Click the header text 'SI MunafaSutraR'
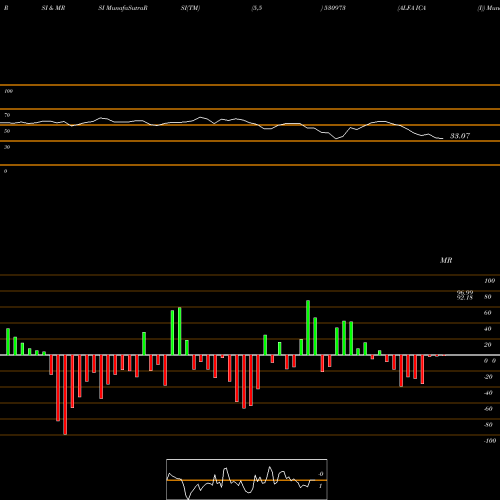This screenshot has height=500, width=500. tap(123, 8)
